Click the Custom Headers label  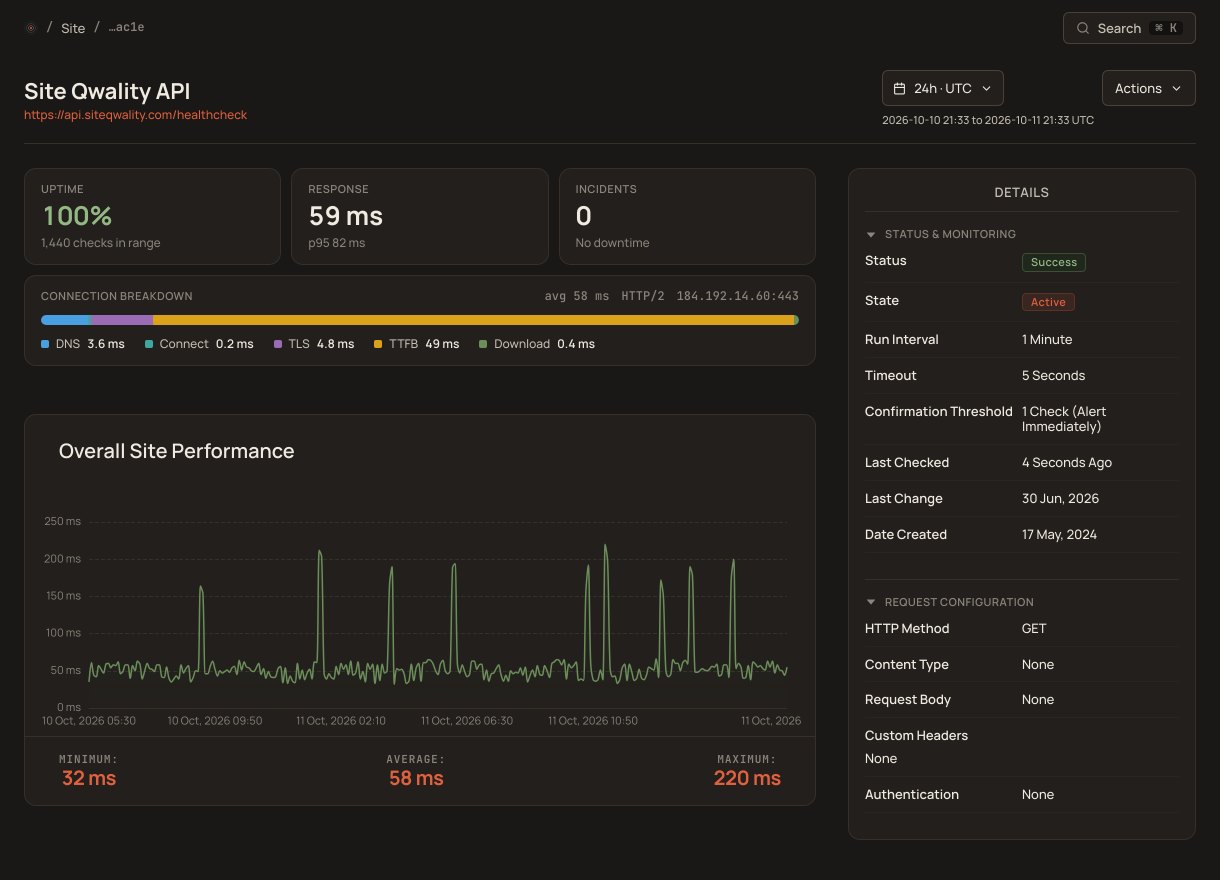click(916, 736)
